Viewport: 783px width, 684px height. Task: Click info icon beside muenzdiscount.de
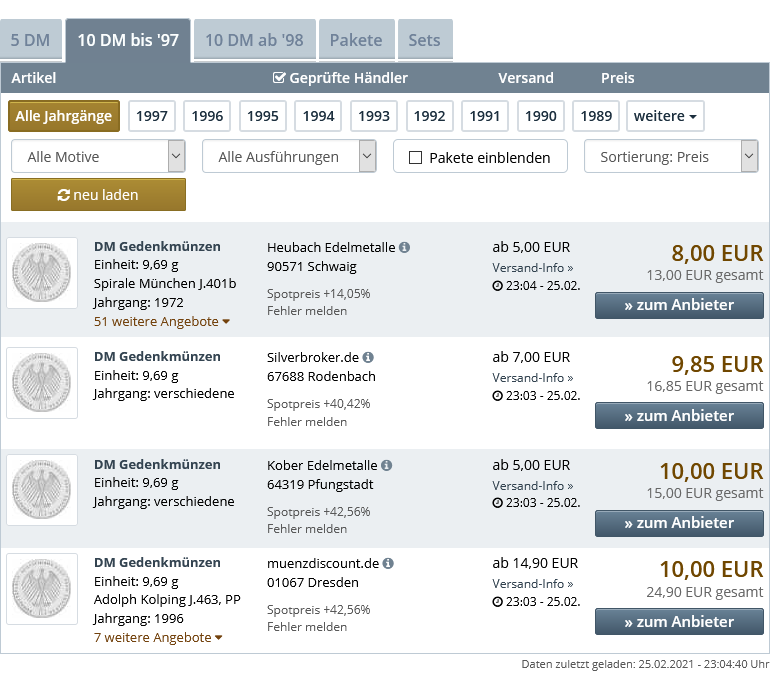click(388, 564)
